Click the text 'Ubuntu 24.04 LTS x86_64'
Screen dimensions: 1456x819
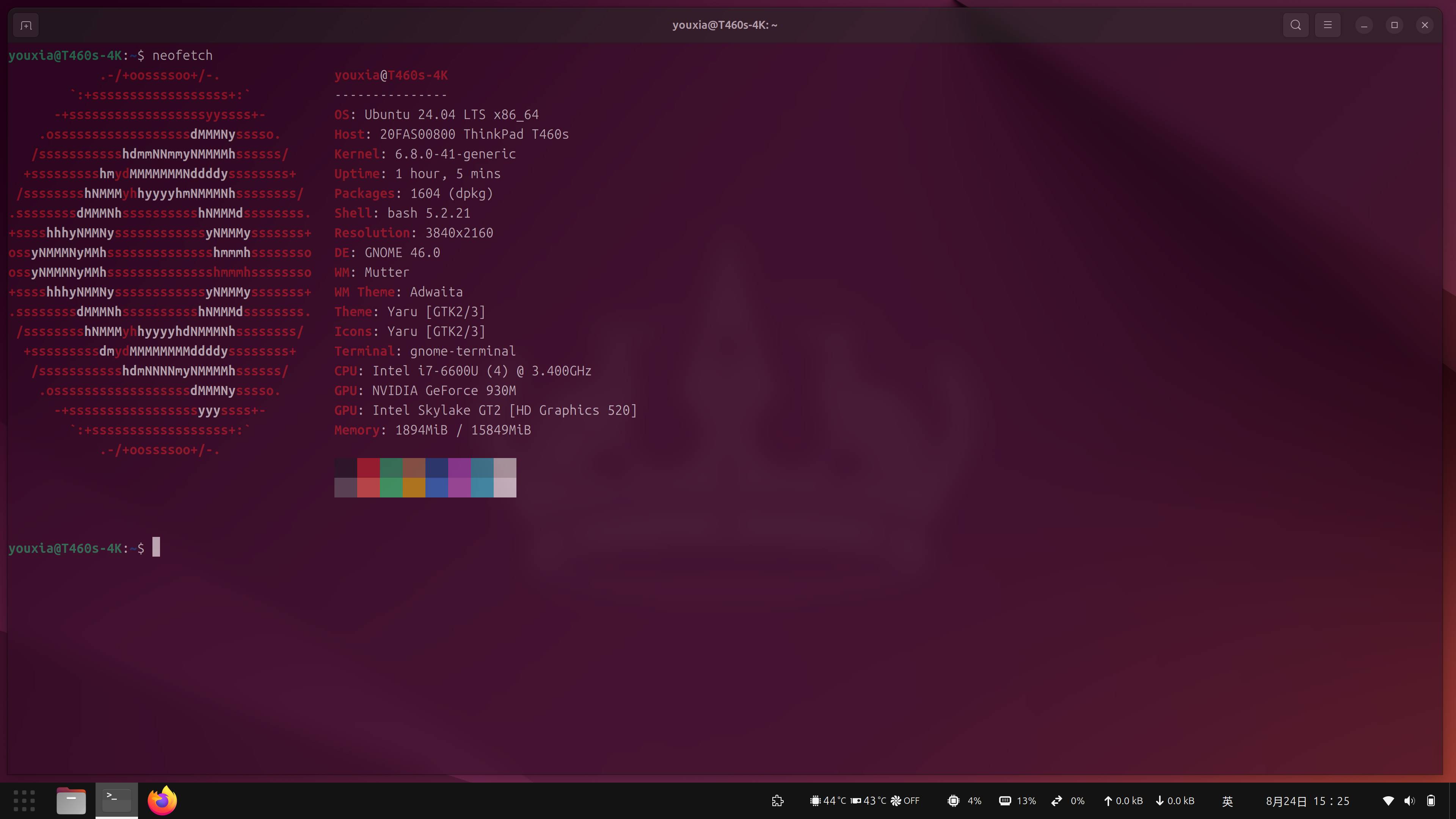(x=452, y=115)
